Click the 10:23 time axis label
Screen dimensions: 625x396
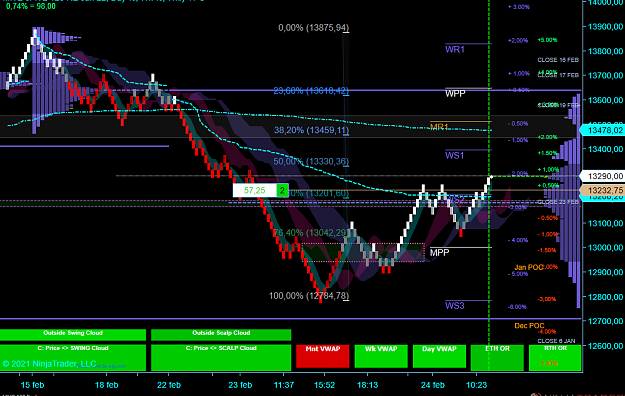476,385
